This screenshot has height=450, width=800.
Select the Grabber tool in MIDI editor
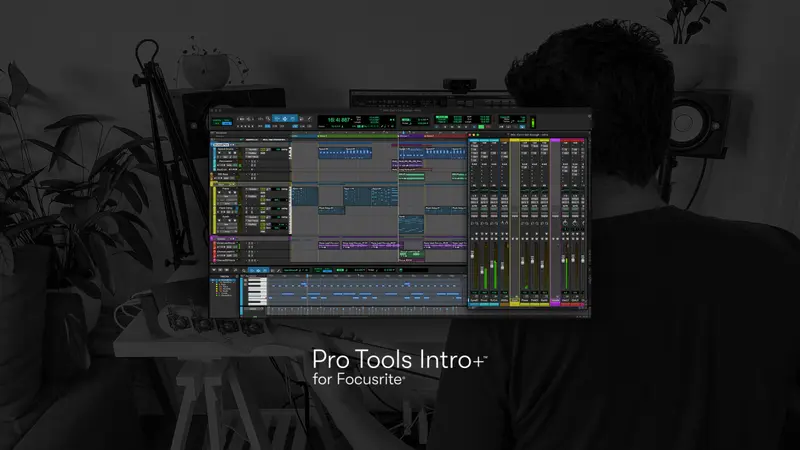pos(265,270)
